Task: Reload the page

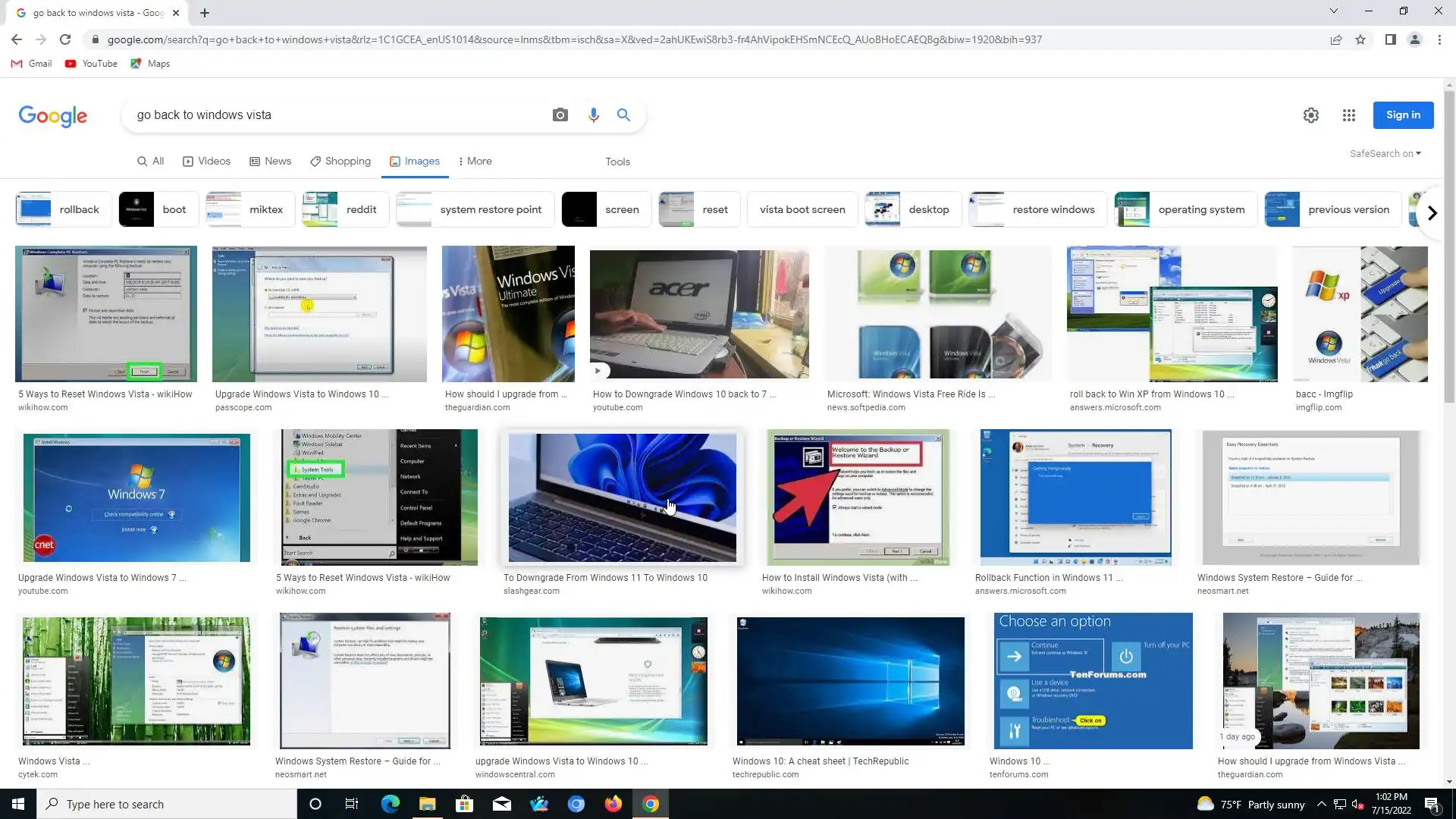Action: (x=65, y=39)
